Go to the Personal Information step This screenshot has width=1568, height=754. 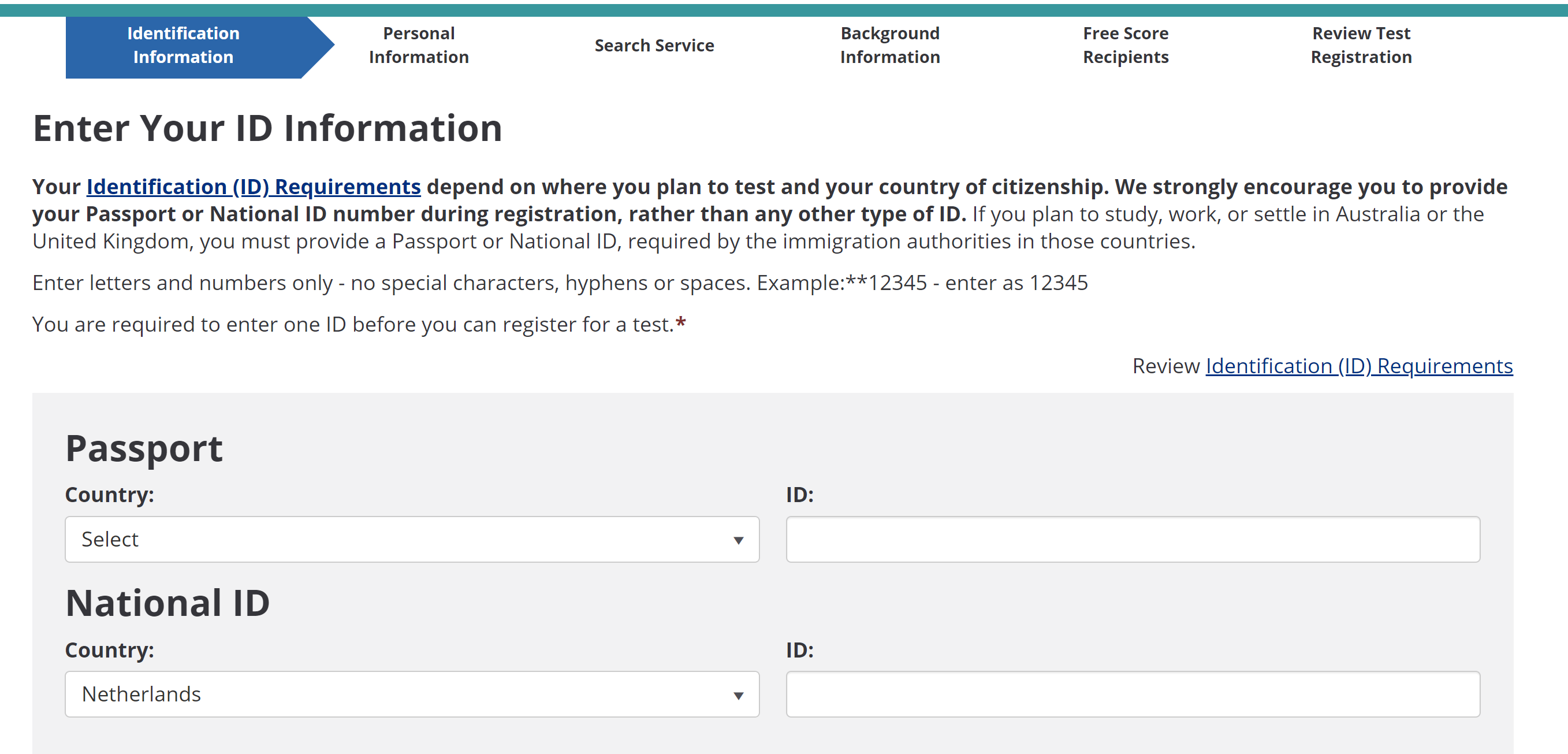(419, 46)
